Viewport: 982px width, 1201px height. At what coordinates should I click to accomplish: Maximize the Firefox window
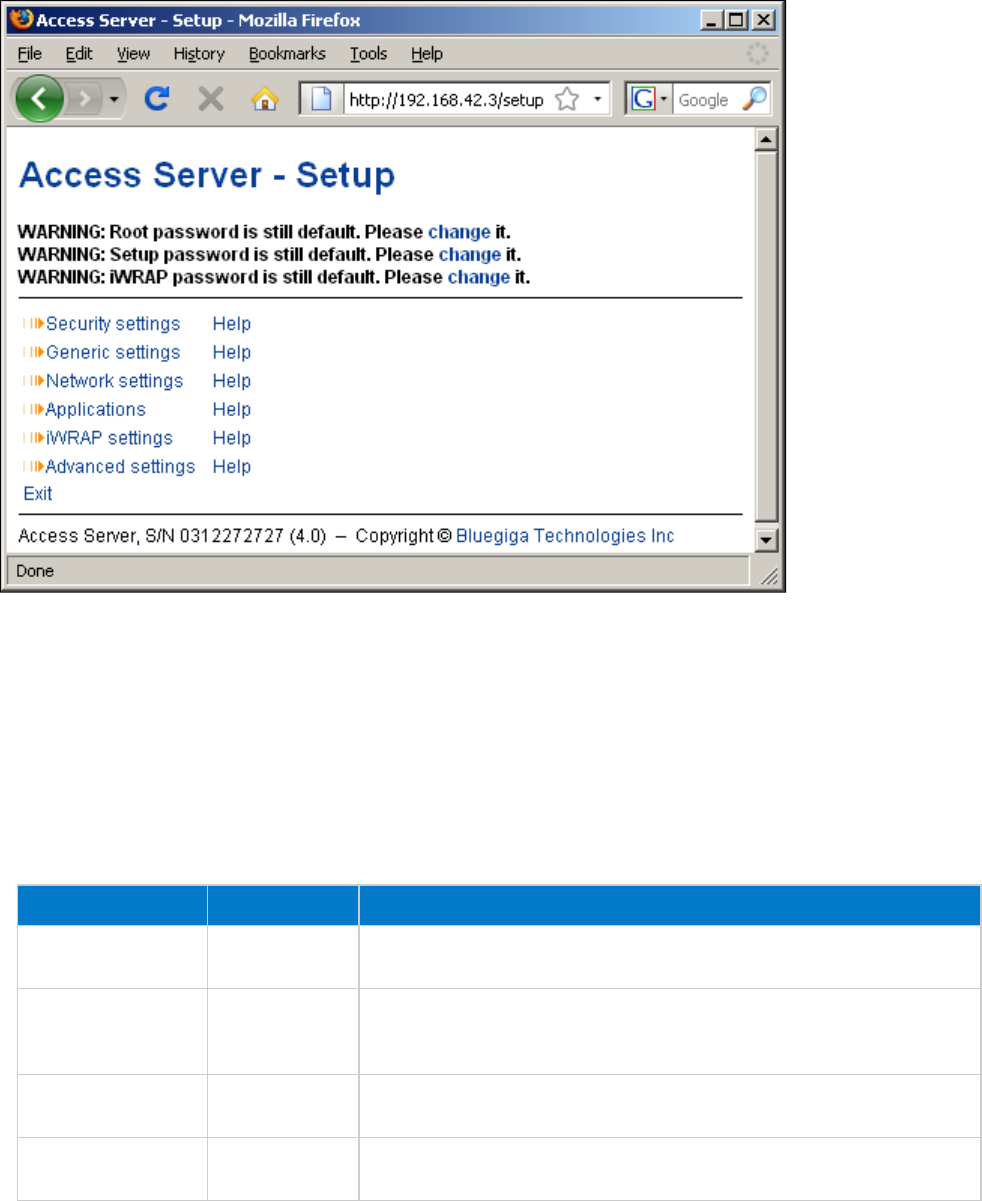click(736, 20)
